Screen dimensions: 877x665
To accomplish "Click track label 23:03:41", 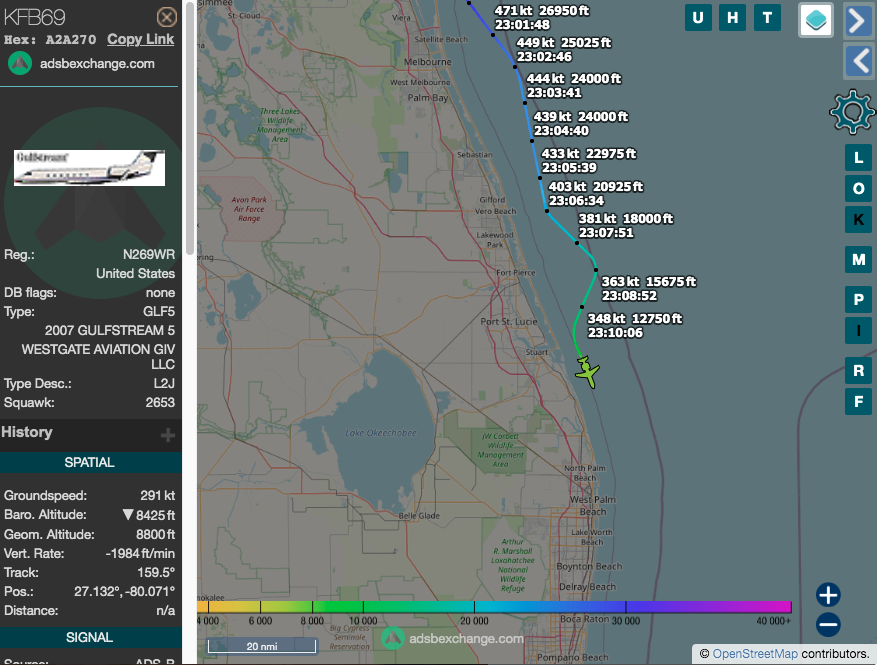I will (554, 93).
